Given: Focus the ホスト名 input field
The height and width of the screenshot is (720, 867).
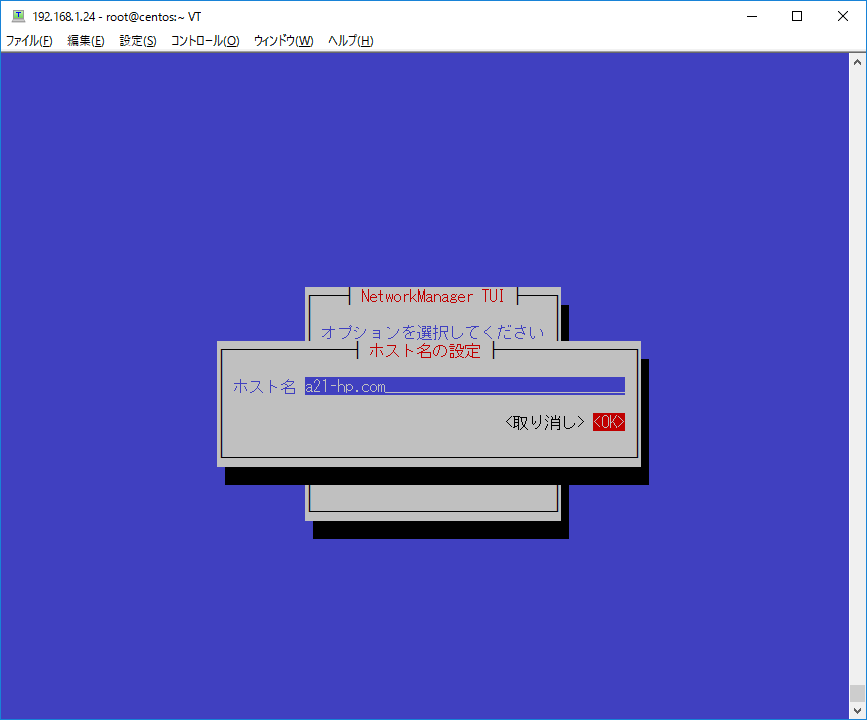Looking at the screenshot, I should (x=464, y=386).
